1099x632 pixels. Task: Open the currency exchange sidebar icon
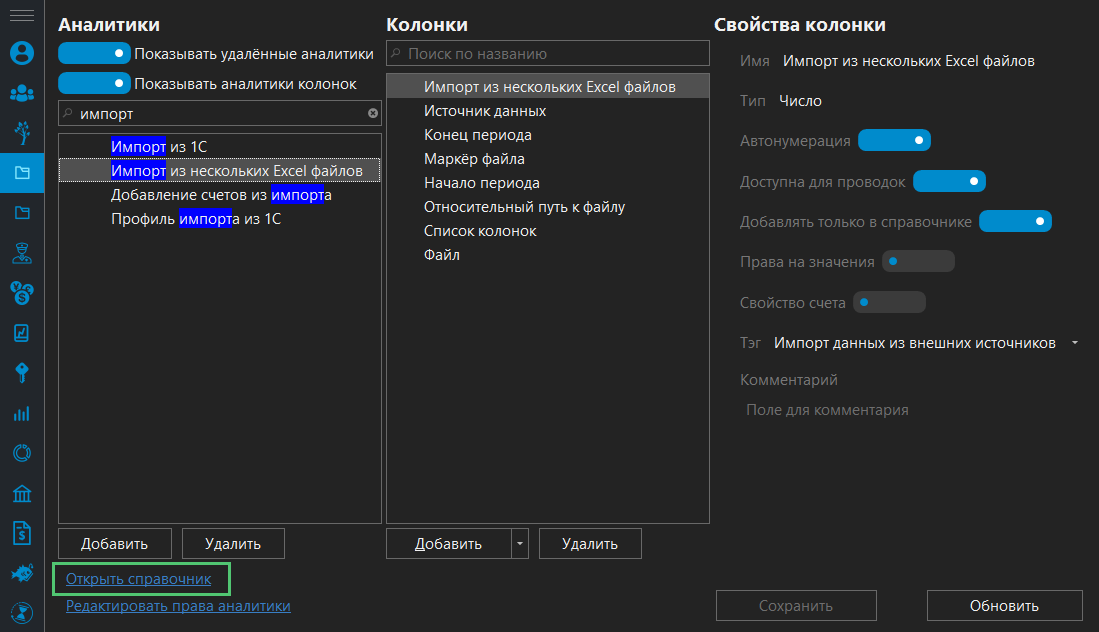21,292
